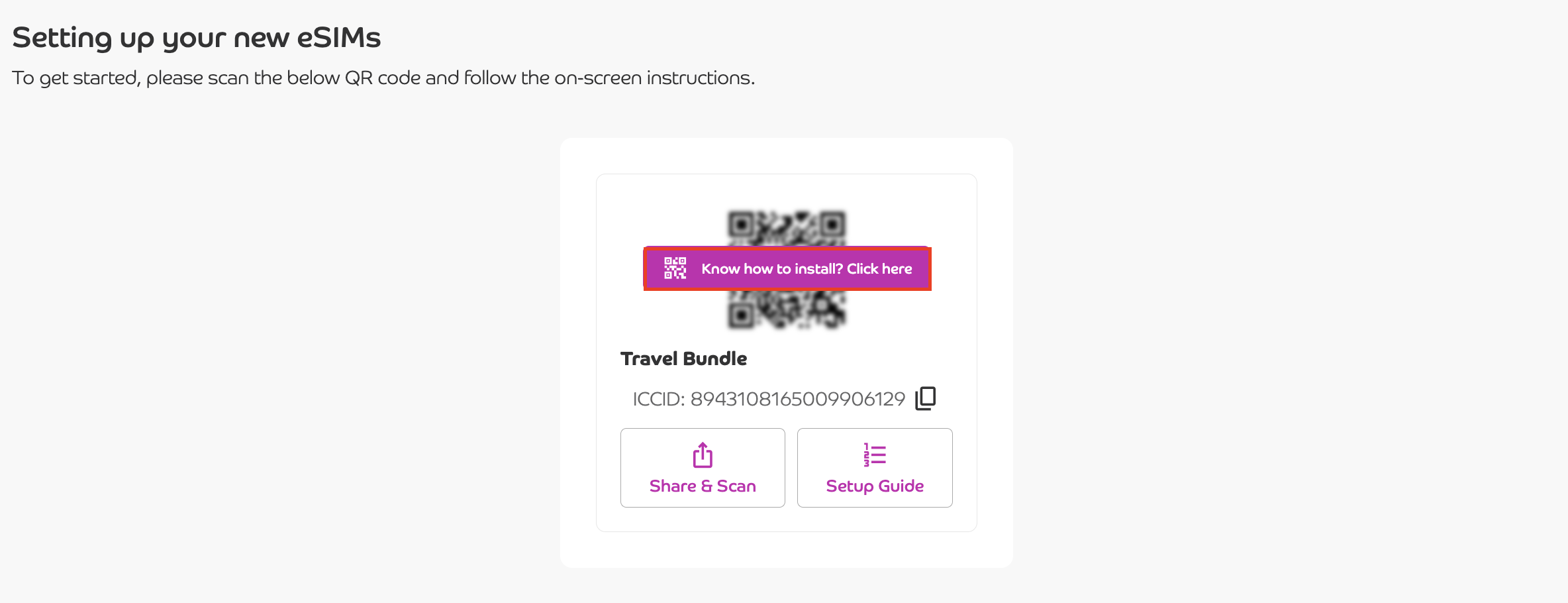Click the QR icon in the purple install banner
The width and height of the screenshot is (1568, 603).
[x=675, y=268]
